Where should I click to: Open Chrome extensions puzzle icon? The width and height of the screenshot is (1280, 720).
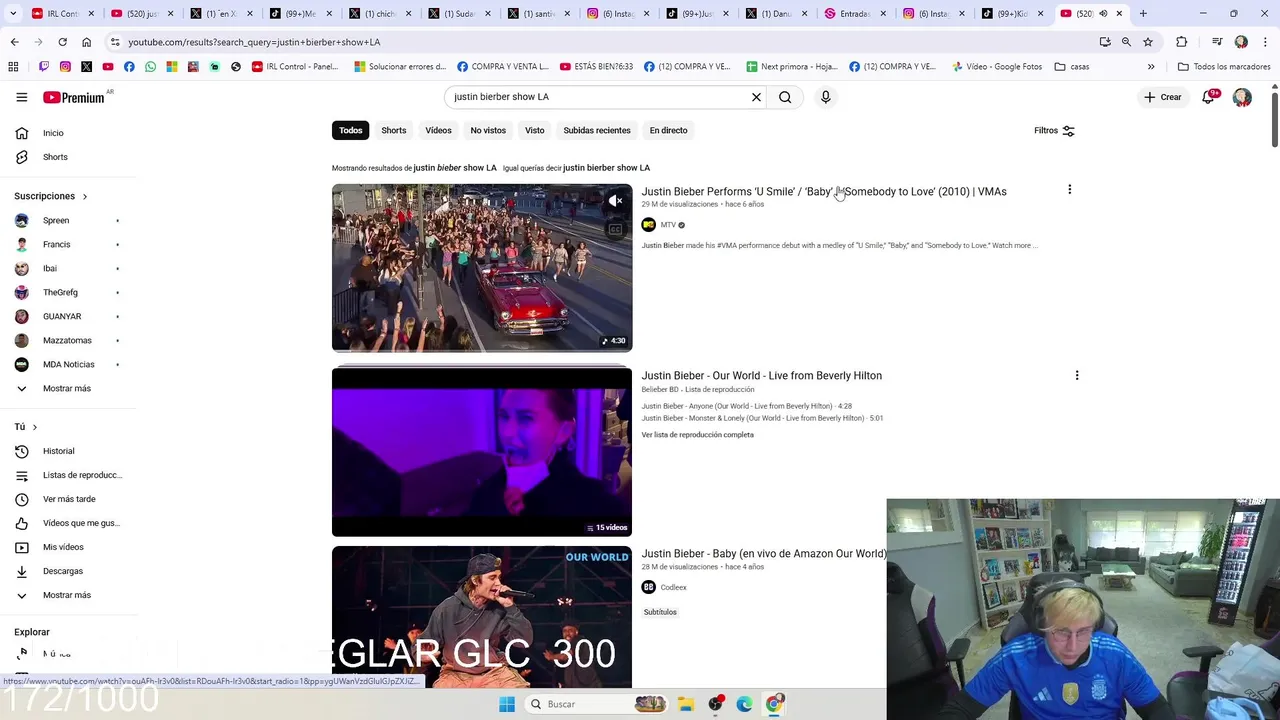[1182, 42]
